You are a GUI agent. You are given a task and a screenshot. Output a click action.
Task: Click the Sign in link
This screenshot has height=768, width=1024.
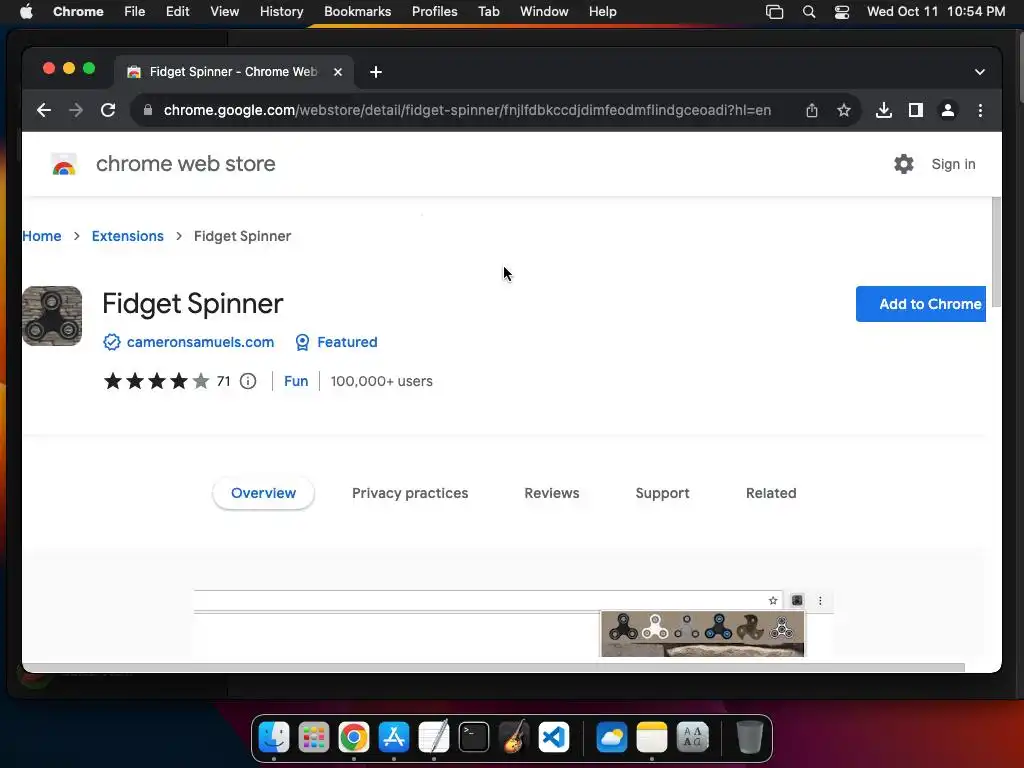953,164
